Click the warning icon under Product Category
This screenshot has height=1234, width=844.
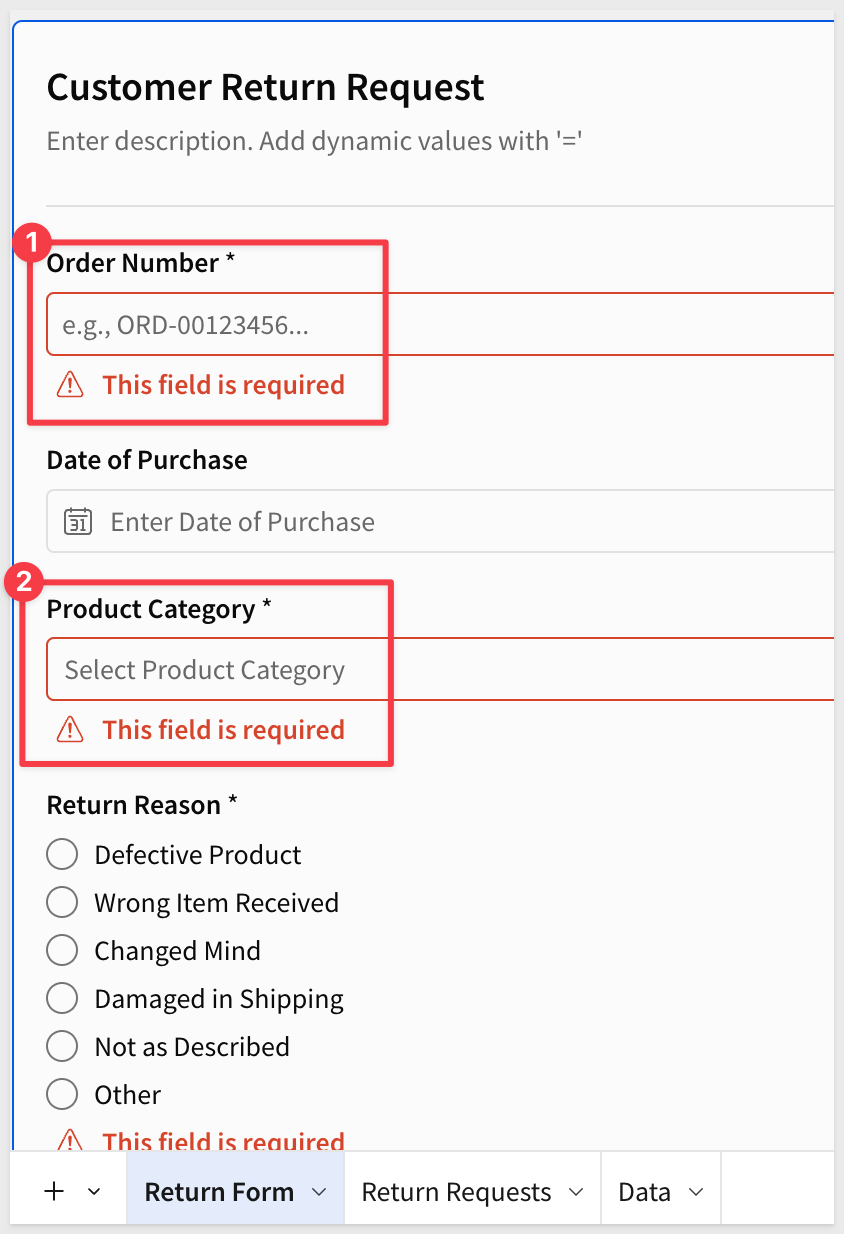70,730
